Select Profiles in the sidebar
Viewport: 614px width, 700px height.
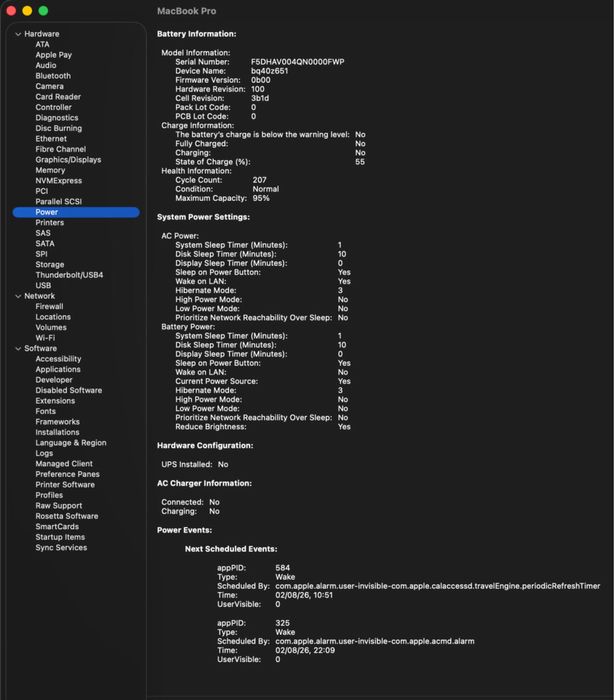pos(49,495)
